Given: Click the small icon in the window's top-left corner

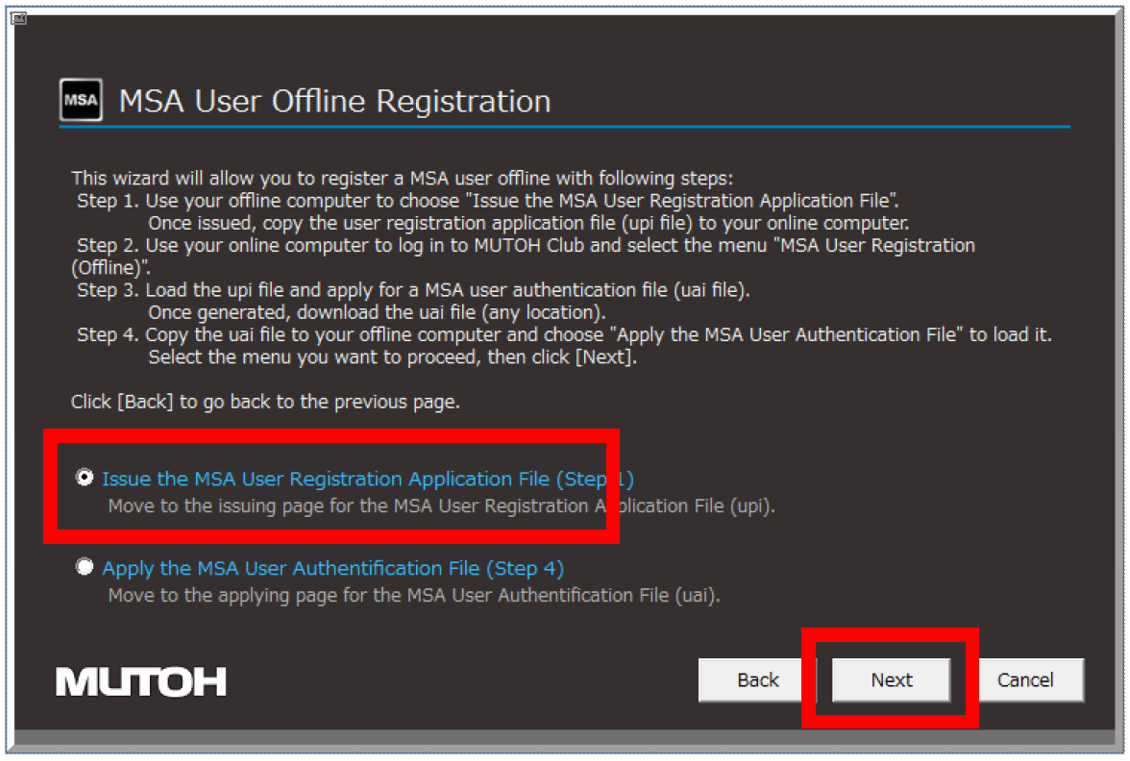Looking at the screenshot, I should pos(19,18).
